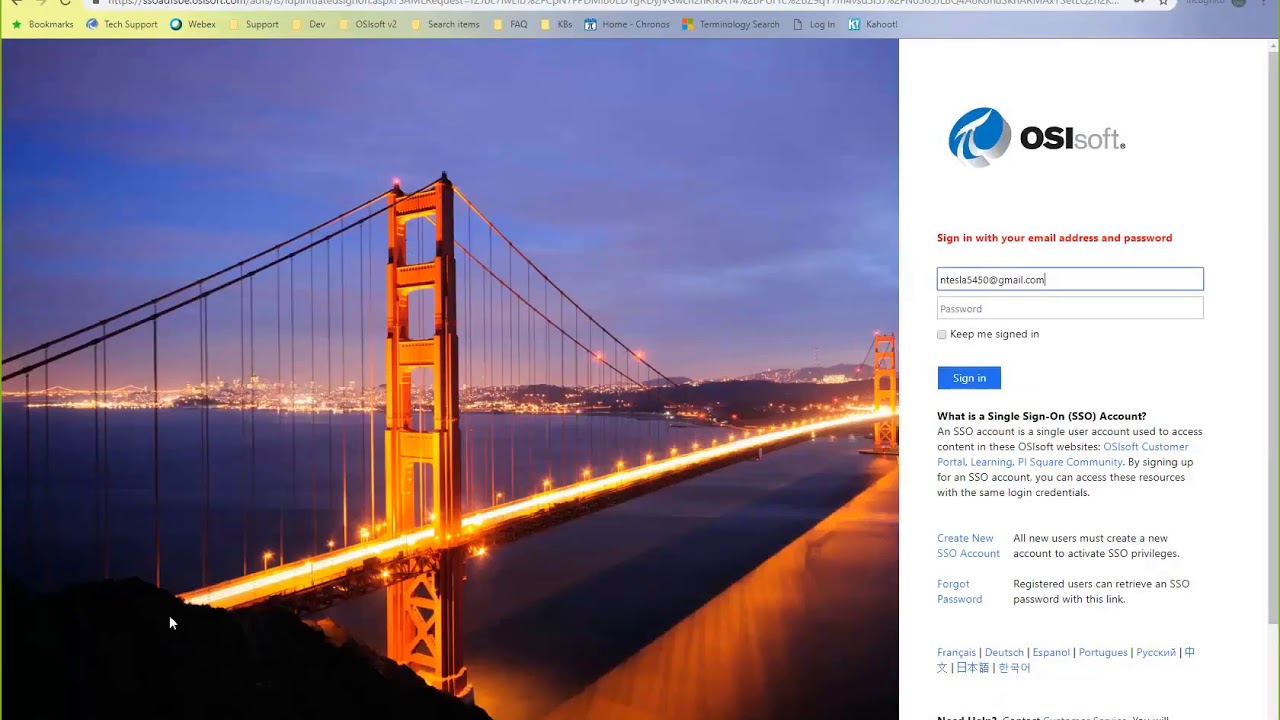The image size is (1280, 720).
Task: Open the Bookmarks star bookmark
Action: pos(43,24)
